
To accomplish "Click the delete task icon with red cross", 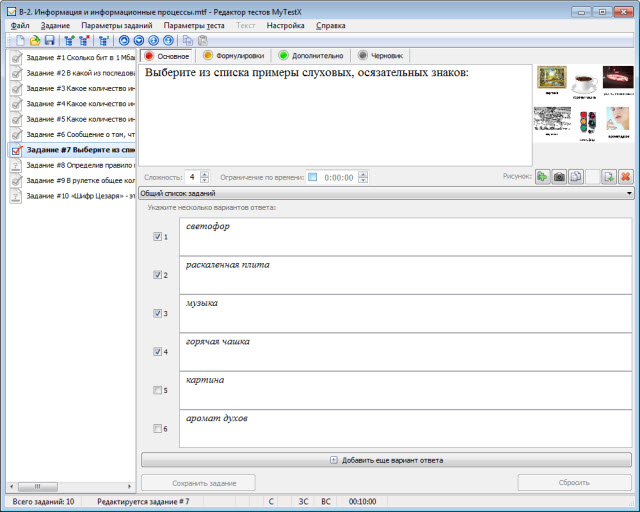I will coord(84,41).
